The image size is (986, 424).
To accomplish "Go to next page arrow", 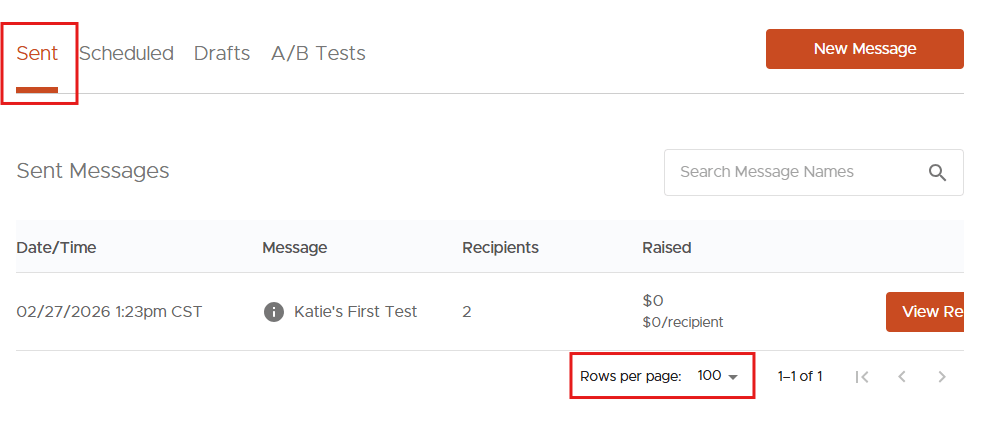I will (941, 377).
